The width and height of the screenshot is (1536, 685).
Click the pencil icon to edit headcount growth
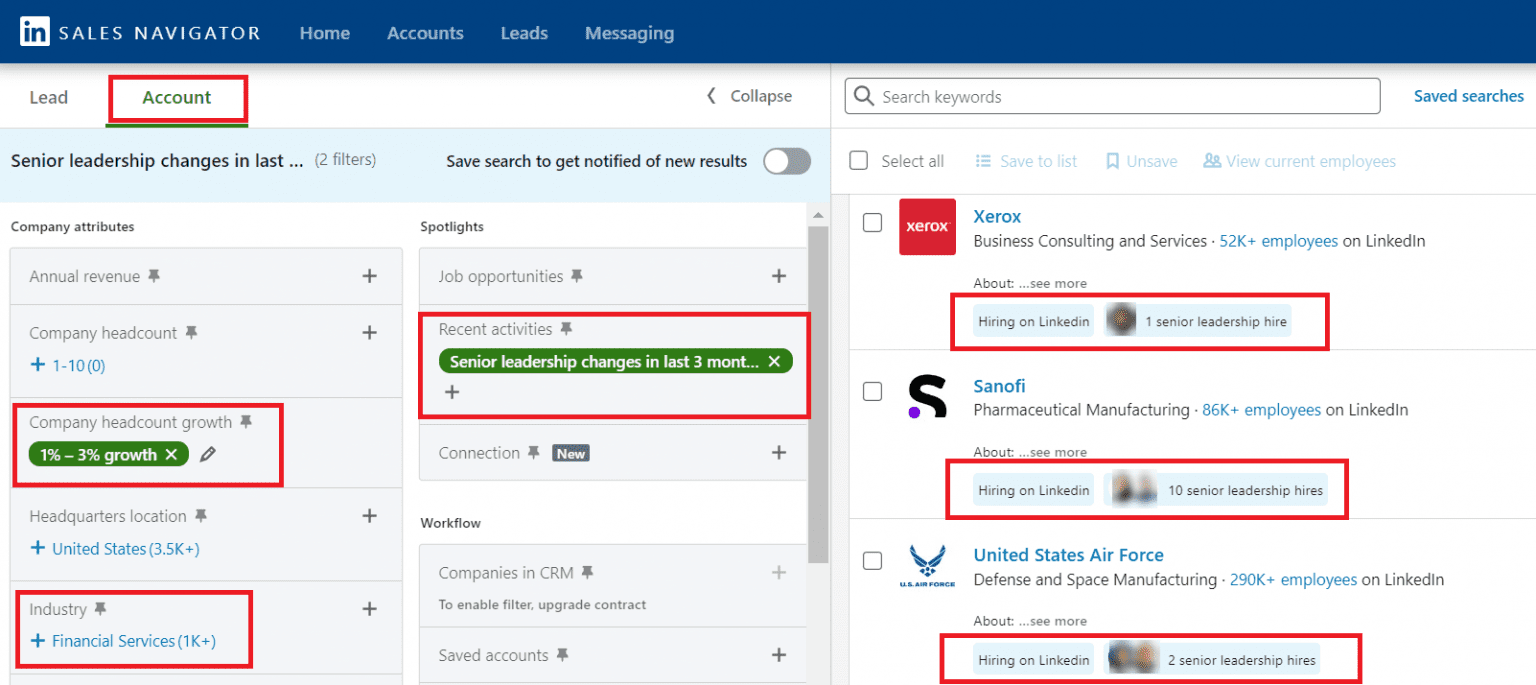click(x=207, y=455)
